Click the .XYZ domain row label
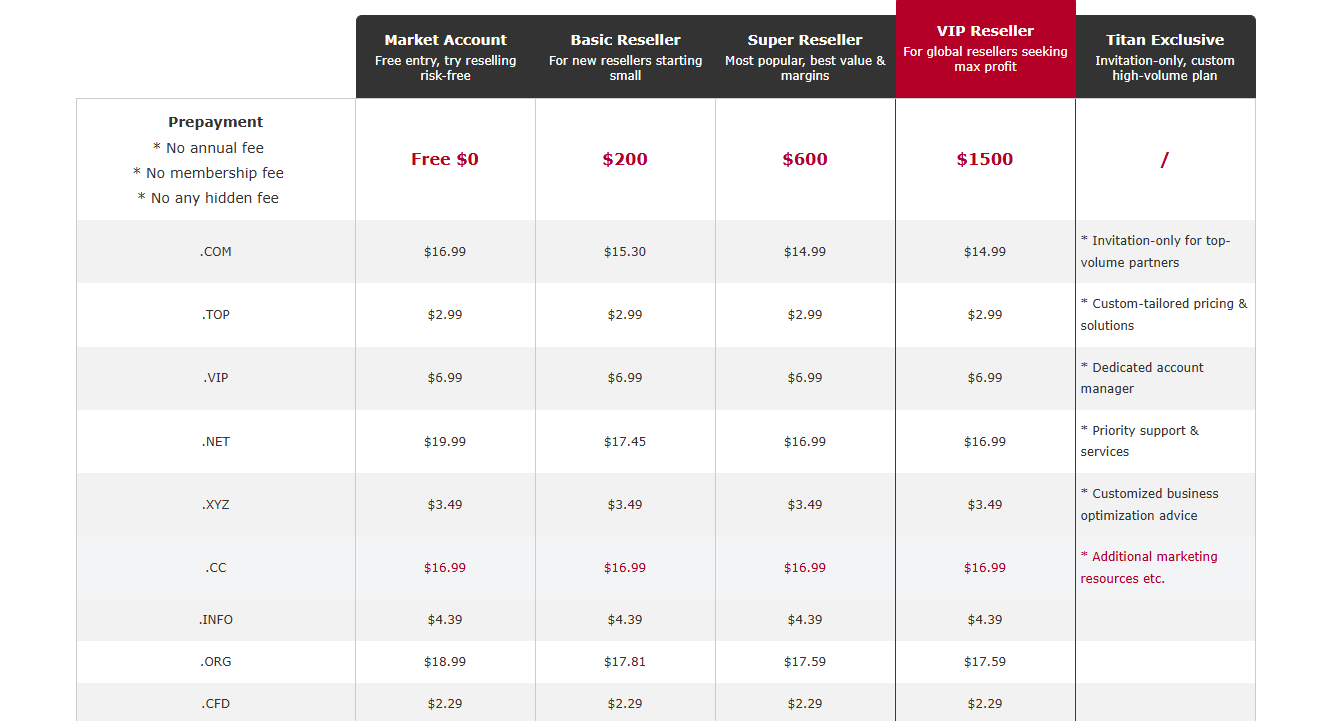Image resolution: width=1321 pixels, height=721 pixels. (215, 504)
